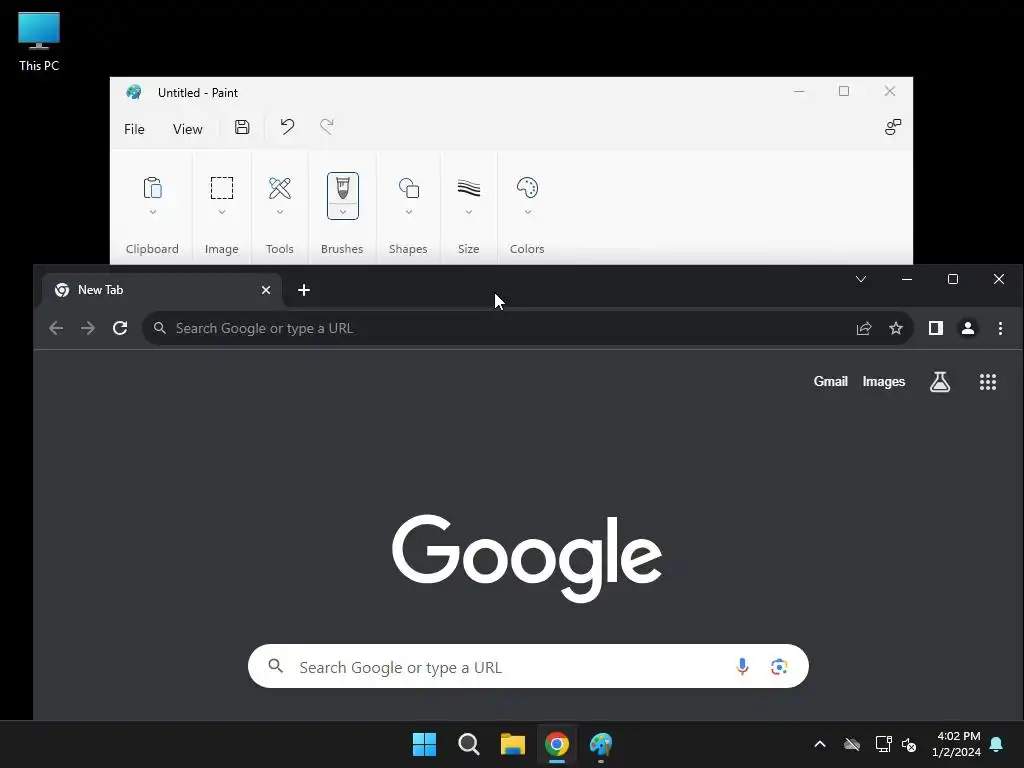Expand the Colors dropdown chevron

[x=528, y=212]
